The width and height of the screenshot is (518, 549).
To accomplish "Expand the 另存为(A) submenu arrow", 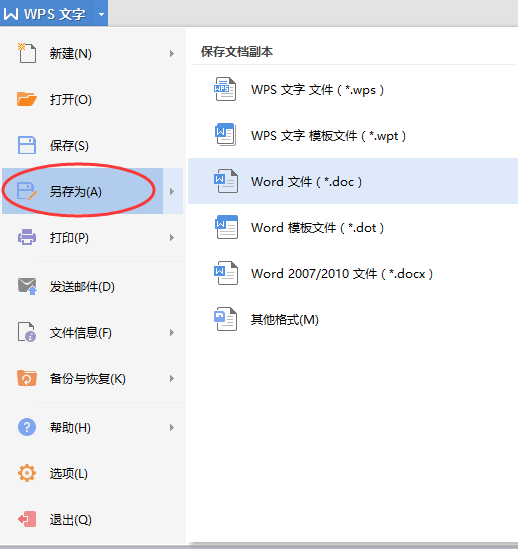I will [x=172, y=192].
